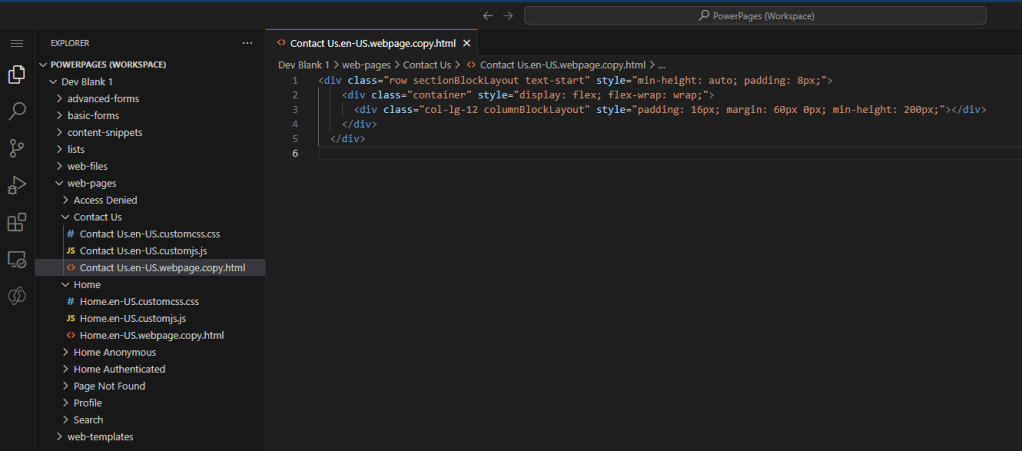Open the Power Pages Copilot icon

16,296
